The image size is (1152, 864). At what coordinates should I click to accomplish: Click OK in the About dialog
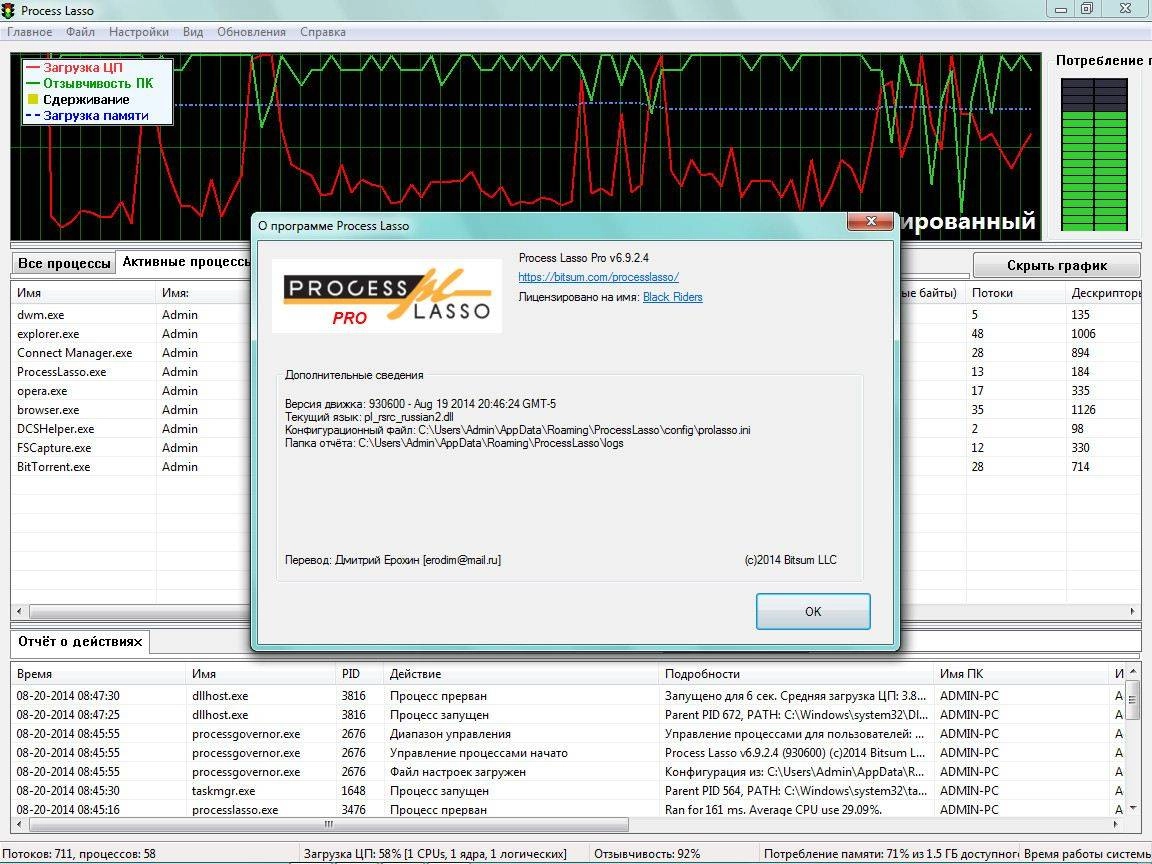coord(813,611)
